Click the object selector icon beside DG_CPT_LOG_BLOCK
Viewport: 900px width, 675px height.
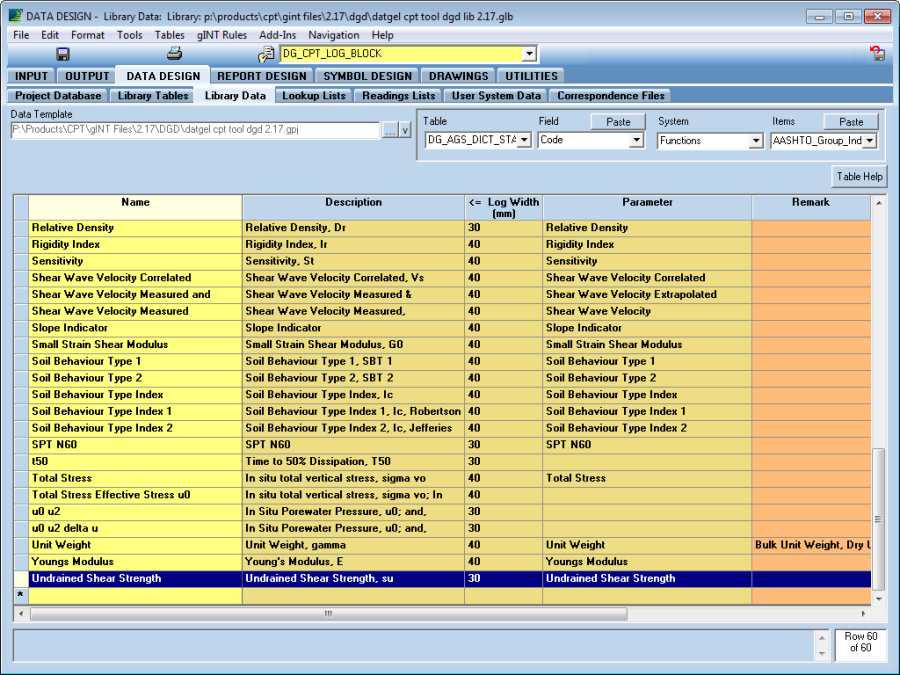click(x=266, y=54)
